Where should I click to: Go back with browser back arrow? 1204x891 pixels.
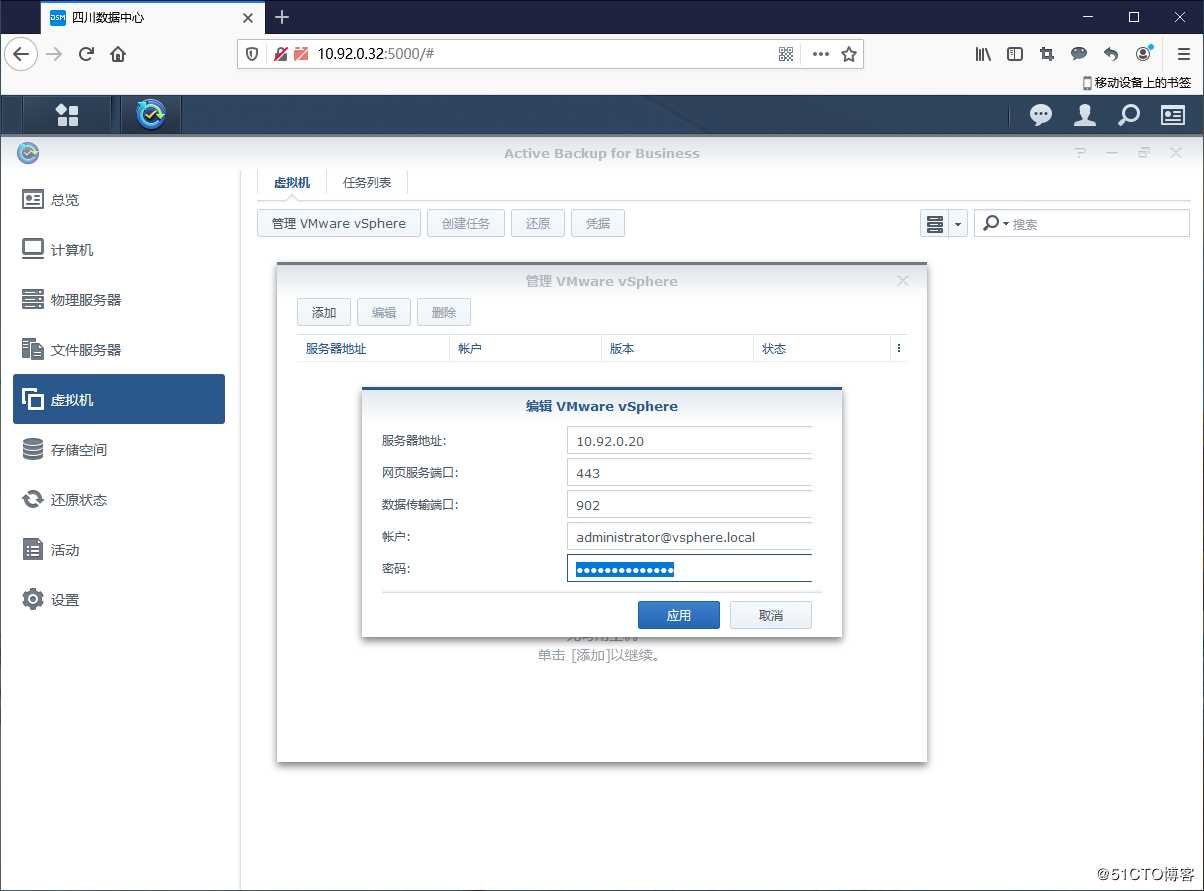click(21, 54)
